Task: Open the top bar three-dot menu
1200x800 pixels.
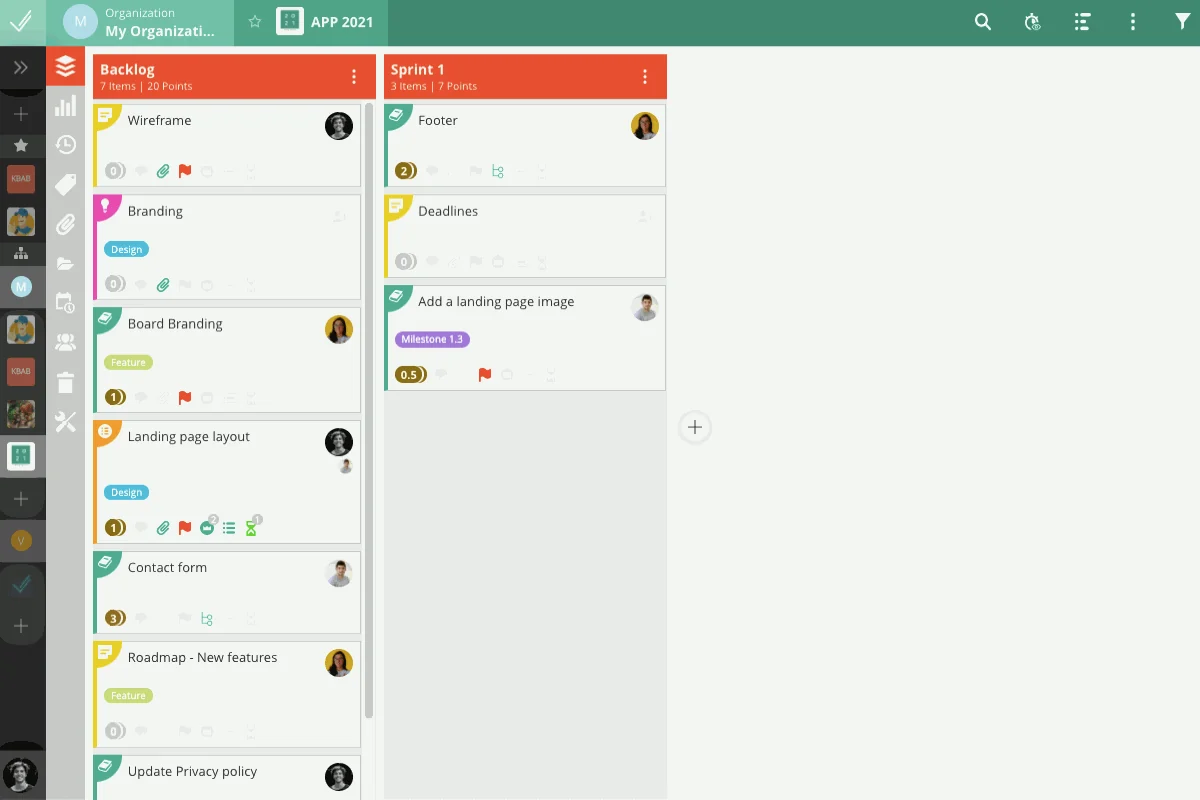Action: pyautogui.click(x=1133, y=22)
